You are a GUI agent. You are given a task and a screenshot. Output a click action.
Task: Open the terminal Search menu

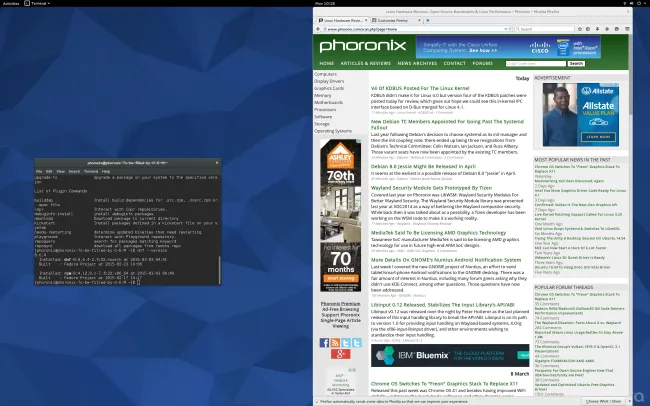[x=74, y=171]
